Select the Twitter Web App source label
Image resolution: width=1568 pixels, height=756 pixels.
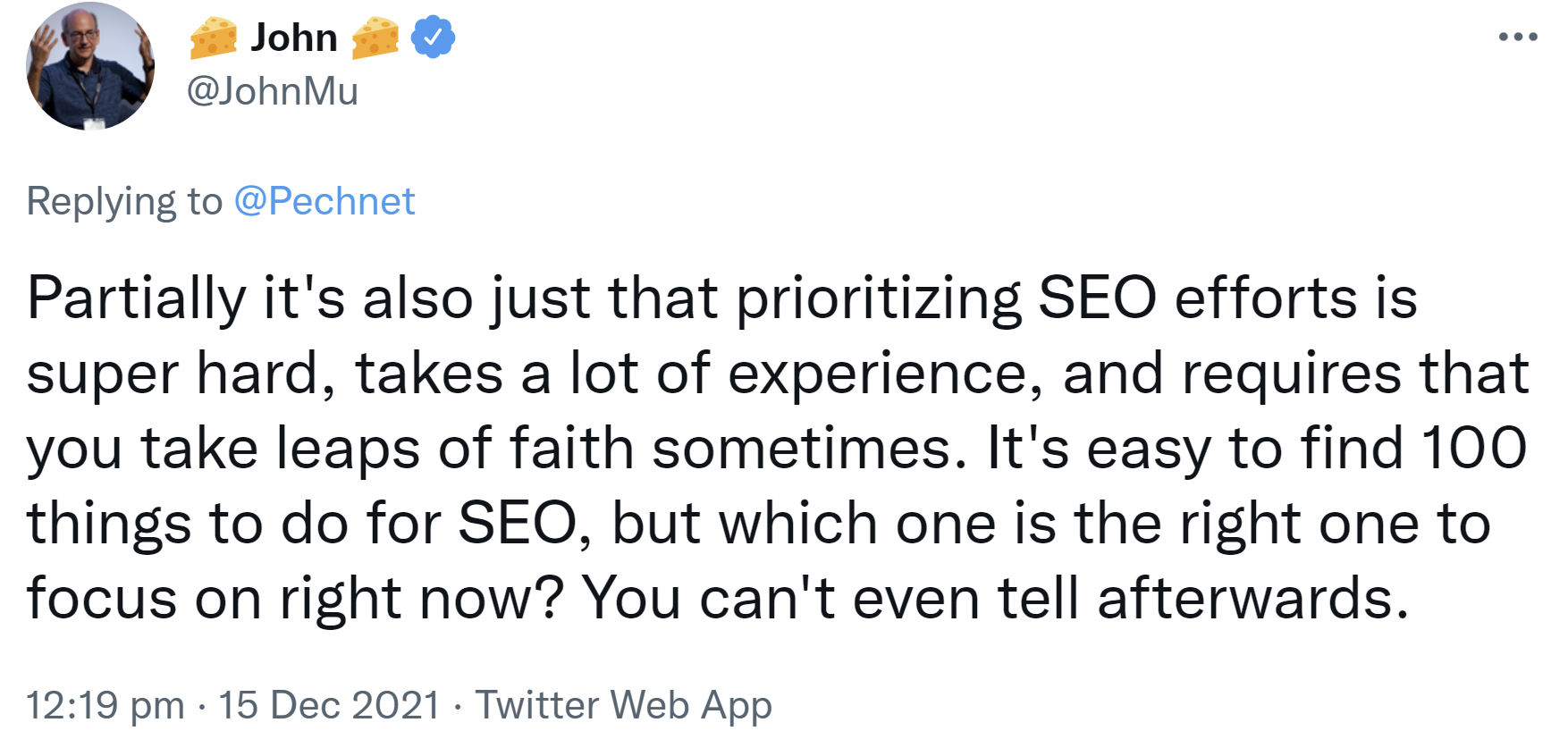pyautogui.click(x=624, y=705)
